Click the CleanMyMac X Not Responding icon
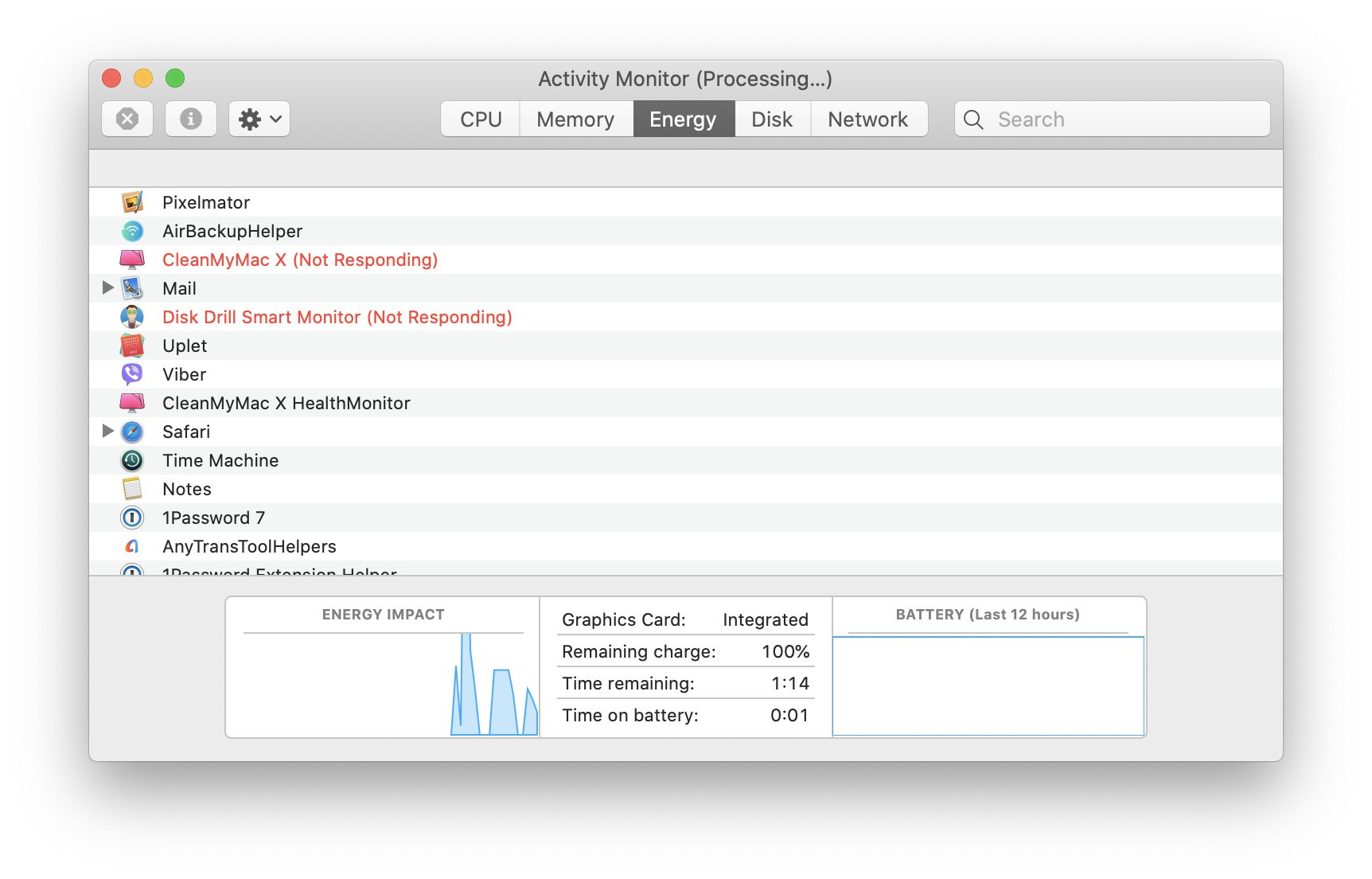 click(132, 260)
